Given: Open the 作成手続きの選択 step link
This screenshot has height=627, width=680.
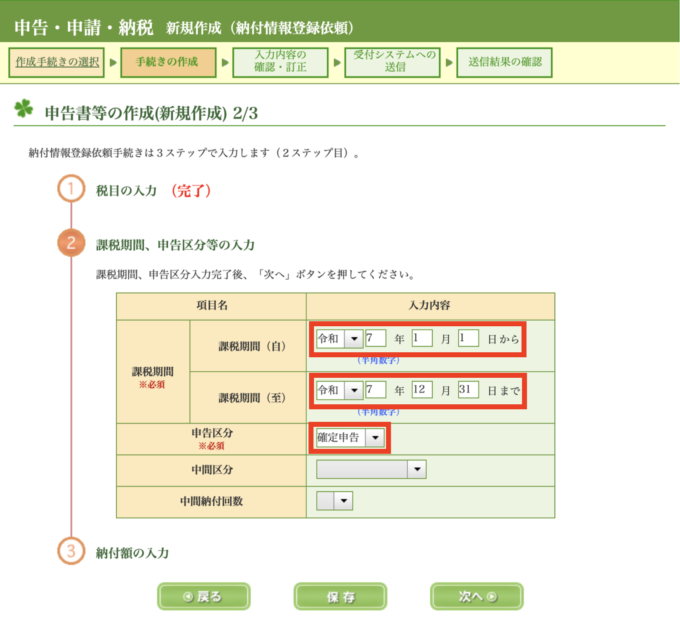Looking at the screenshot, I should point(57,62).
